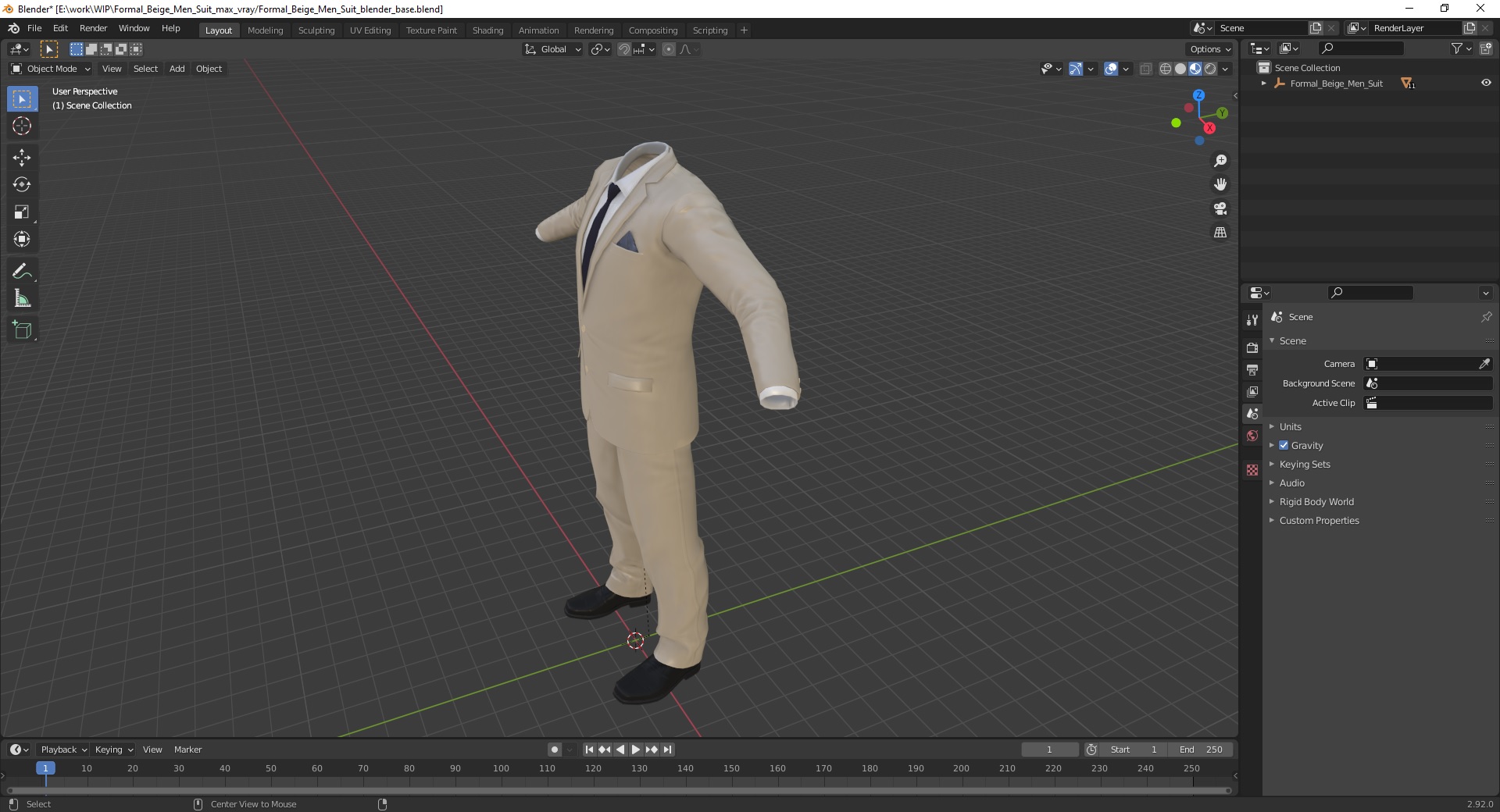Click the eyedropper beside Camera field
This screenshot has height=812, width=1500.
[x=1484, y=364]
